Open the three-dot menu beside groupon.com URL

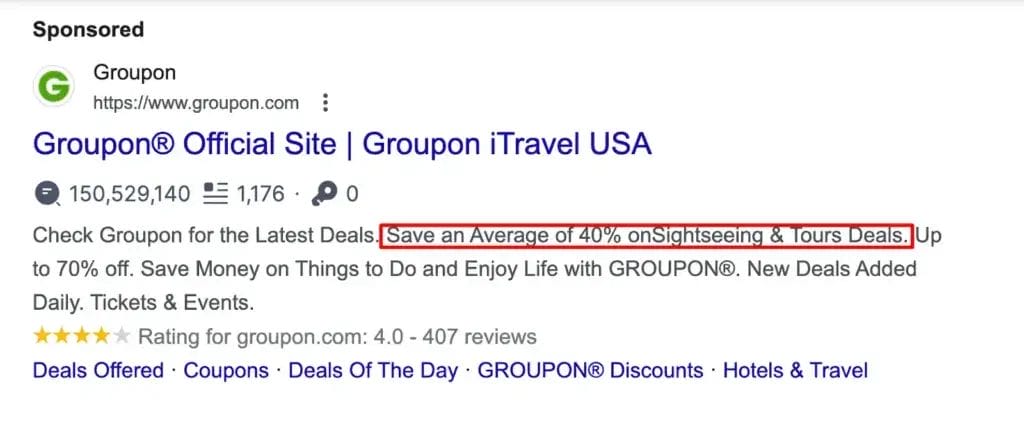tap(325, 103)
